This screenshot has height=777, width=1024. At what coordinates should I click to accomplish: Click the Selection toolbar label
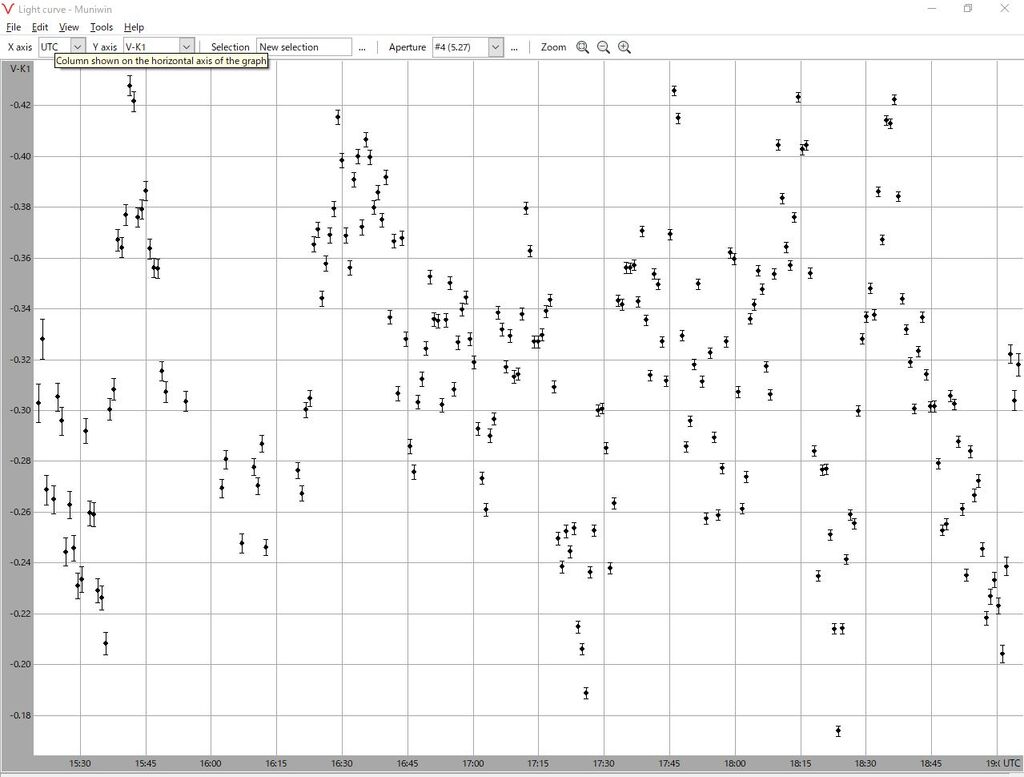click(x=230, y=47)
